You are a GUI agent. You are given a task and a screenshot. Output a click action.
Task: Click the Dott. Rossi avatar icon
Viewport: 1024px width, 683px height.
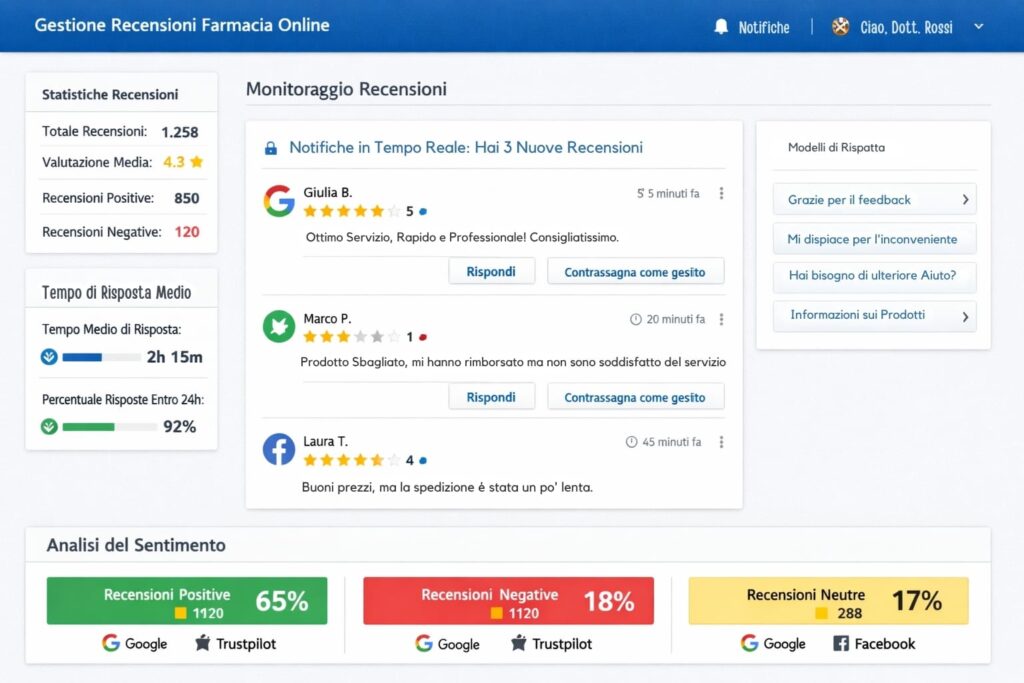tap(840, 27)
